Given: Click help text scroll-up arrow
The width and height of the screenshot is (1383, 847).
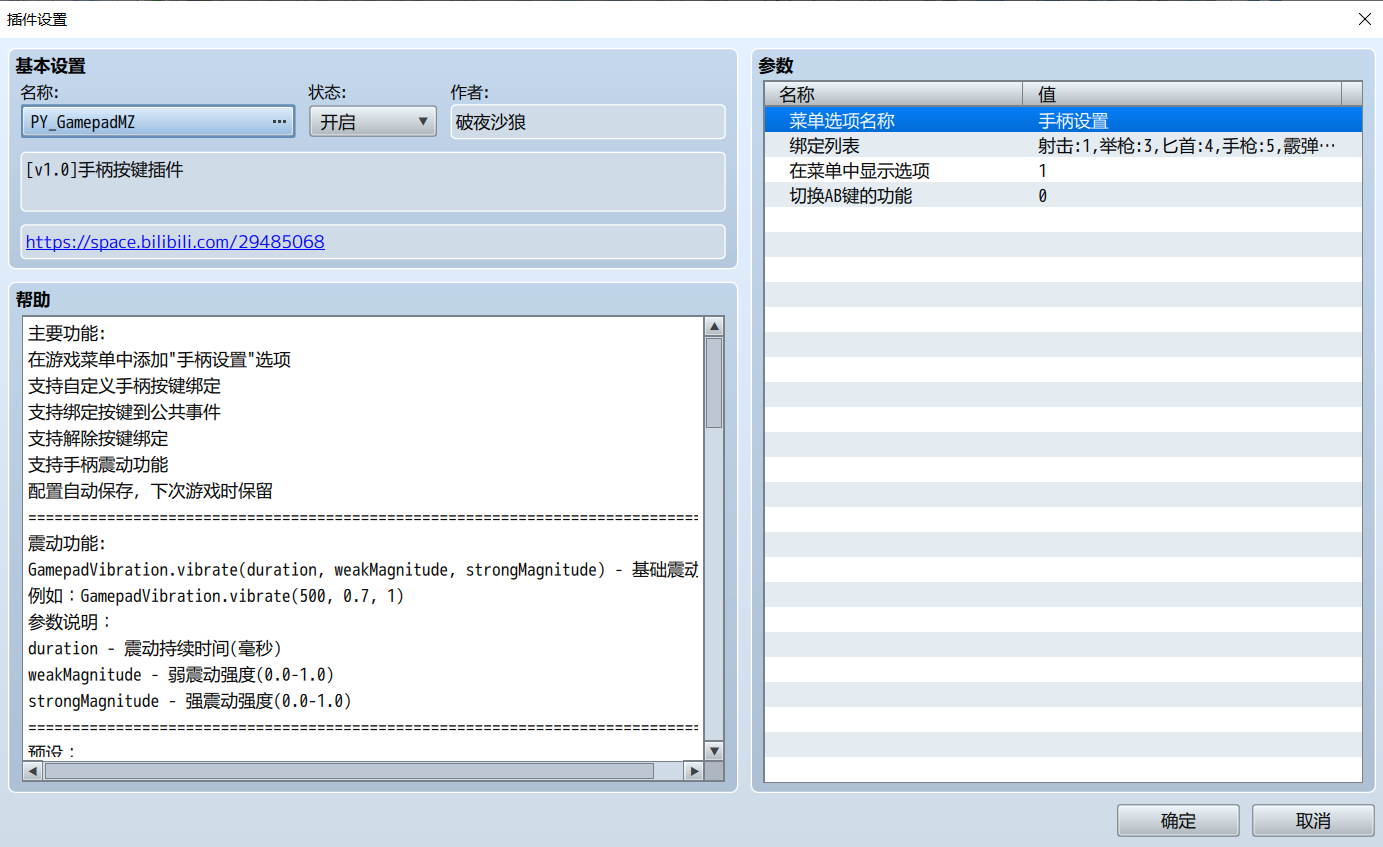Looking at the screenshot, I should 714,327.
